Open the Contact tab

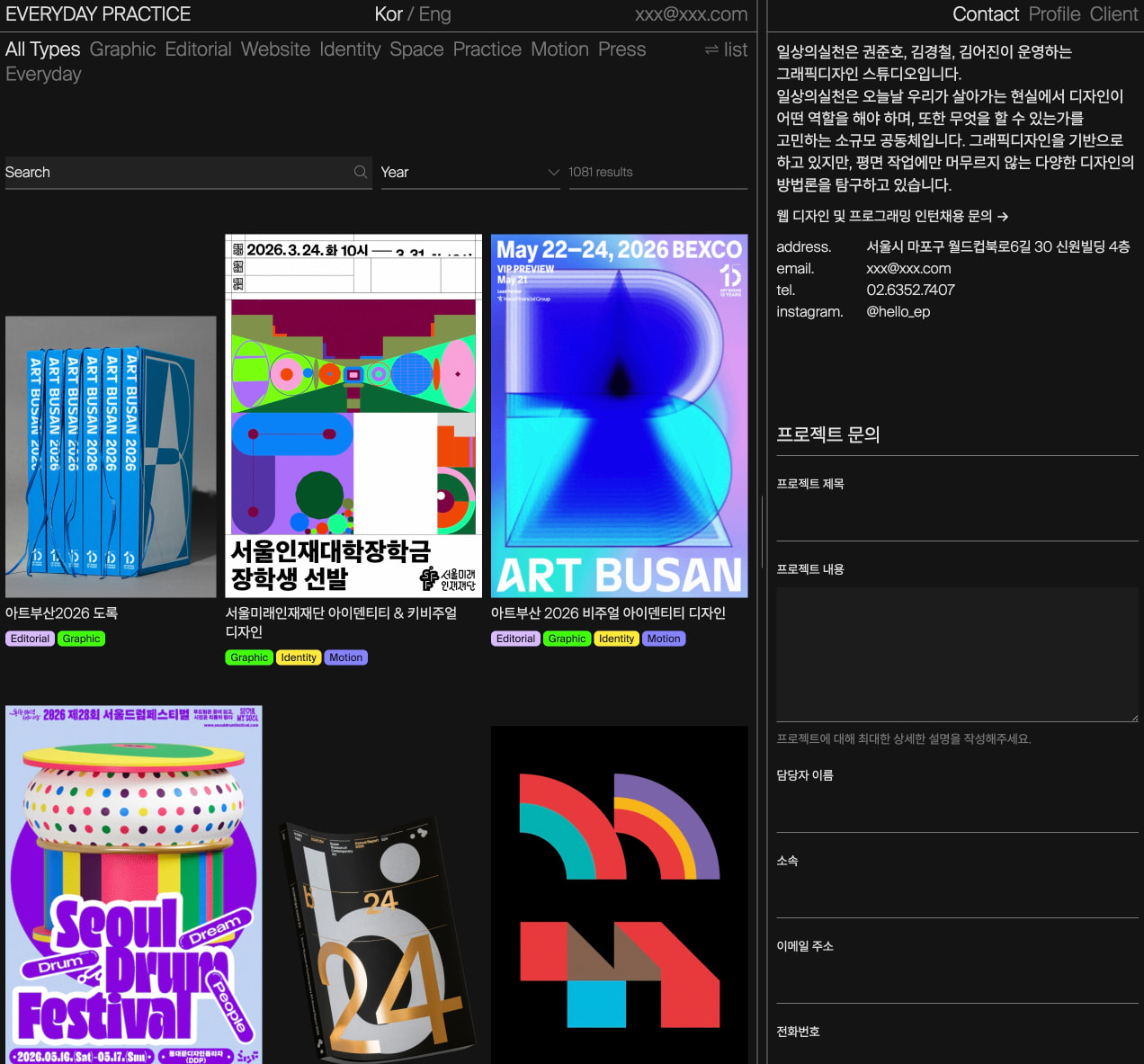[x=986, y=14]
